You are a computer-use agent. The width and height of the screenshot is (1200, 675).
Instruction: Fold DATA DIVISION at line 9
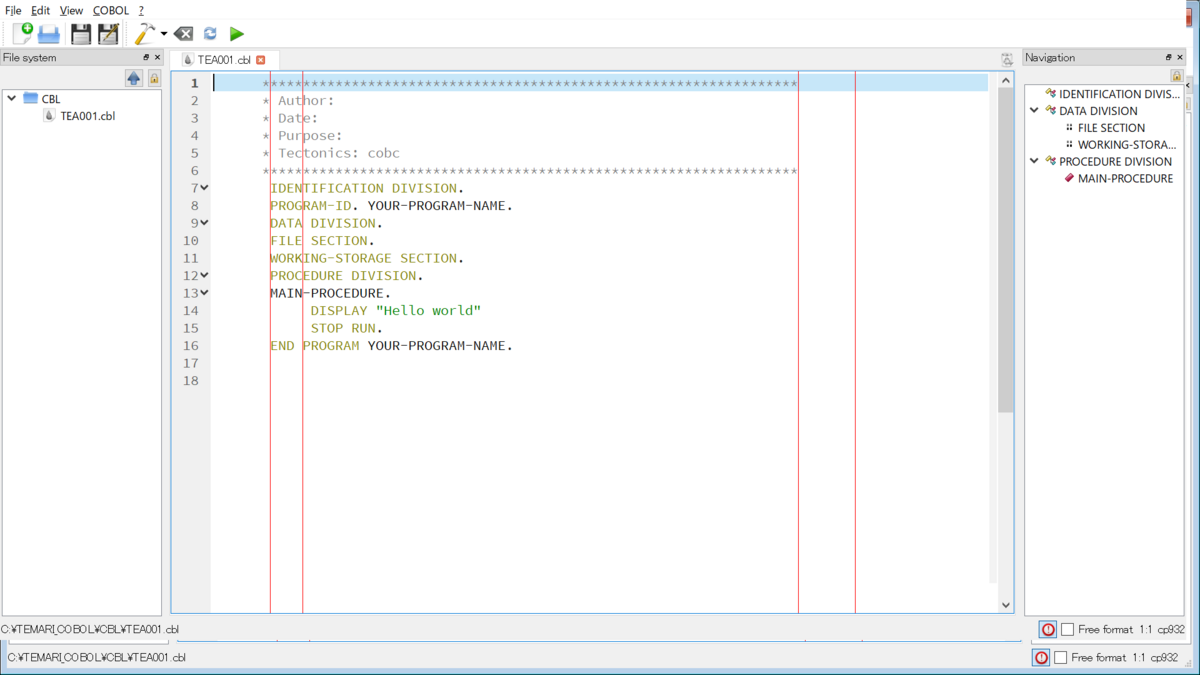[204, 223]
